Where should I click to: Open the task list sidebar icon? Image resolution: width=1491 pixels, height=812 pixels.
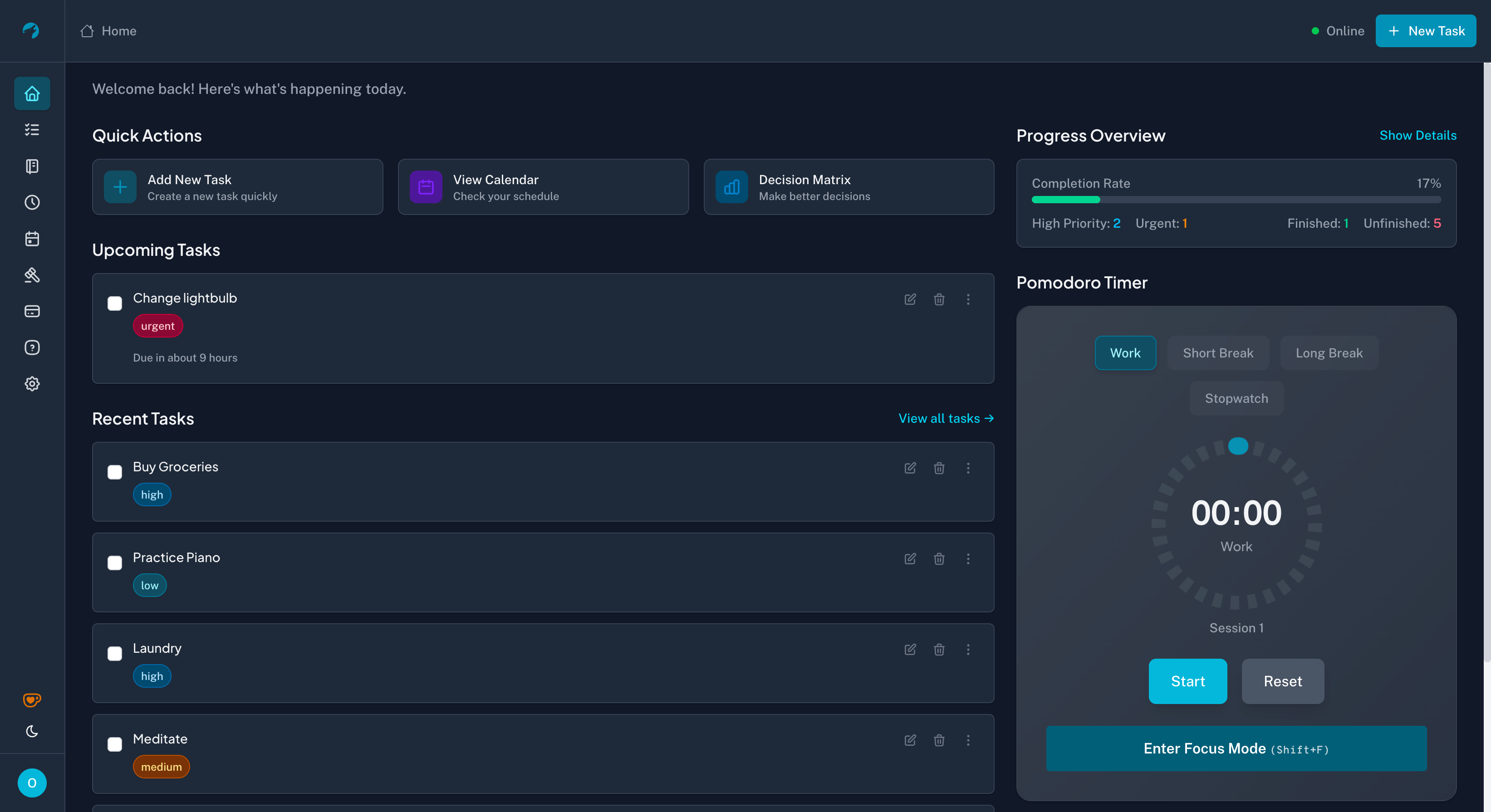click(x=32, y=130)
